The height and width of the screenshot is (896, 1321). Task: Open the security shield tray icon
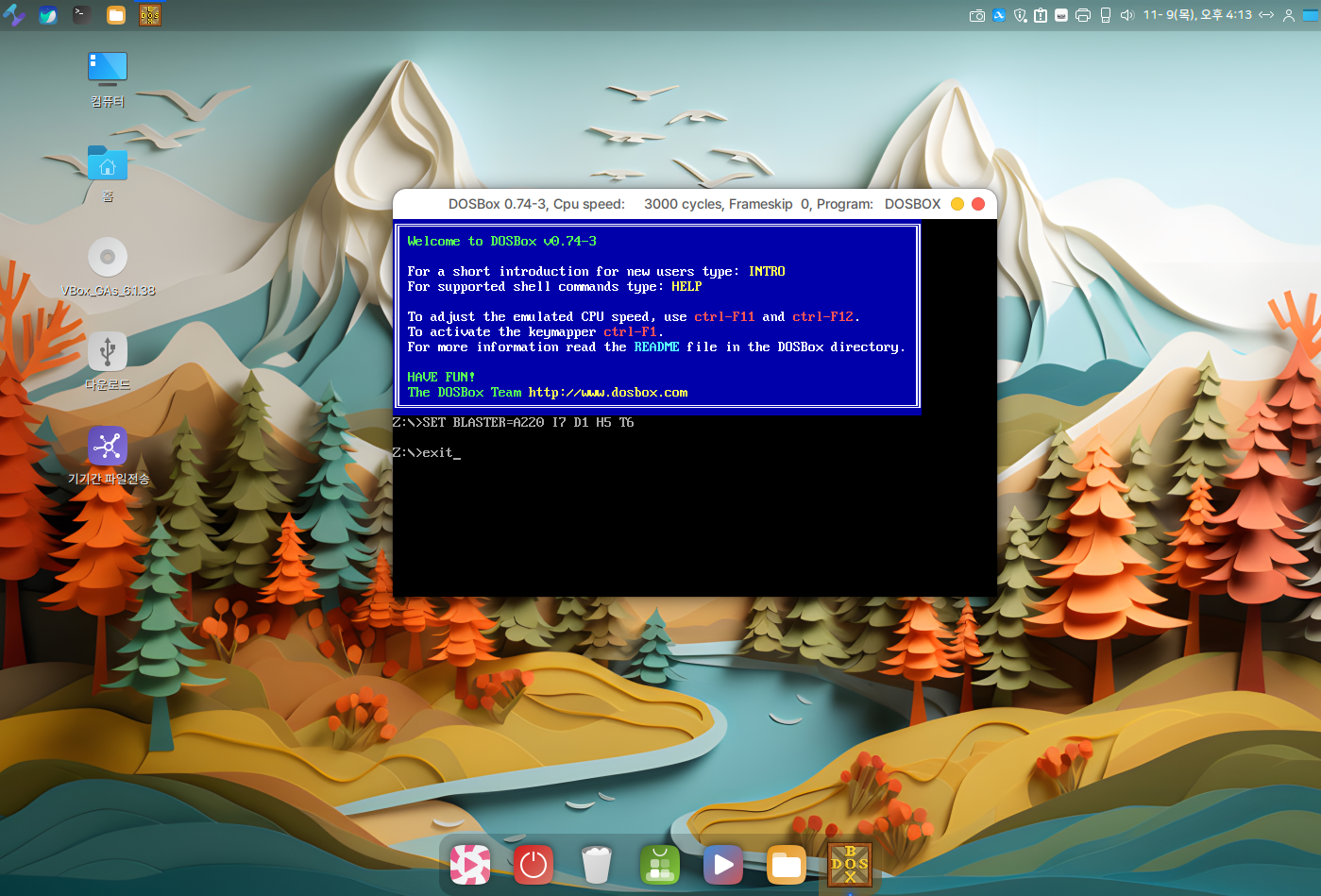[1020, 15]
